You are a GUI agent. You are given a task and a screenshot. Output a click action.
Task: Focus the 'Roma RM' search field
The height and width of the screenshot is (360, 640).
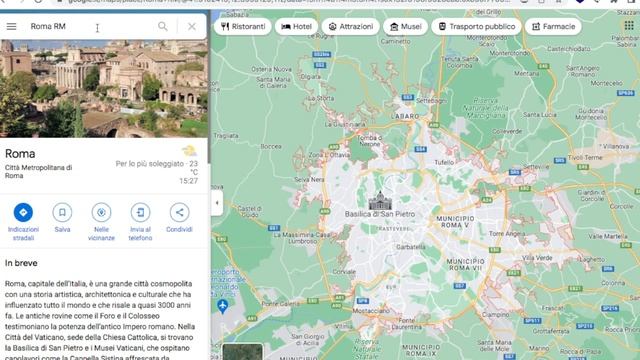coord(90,27)
